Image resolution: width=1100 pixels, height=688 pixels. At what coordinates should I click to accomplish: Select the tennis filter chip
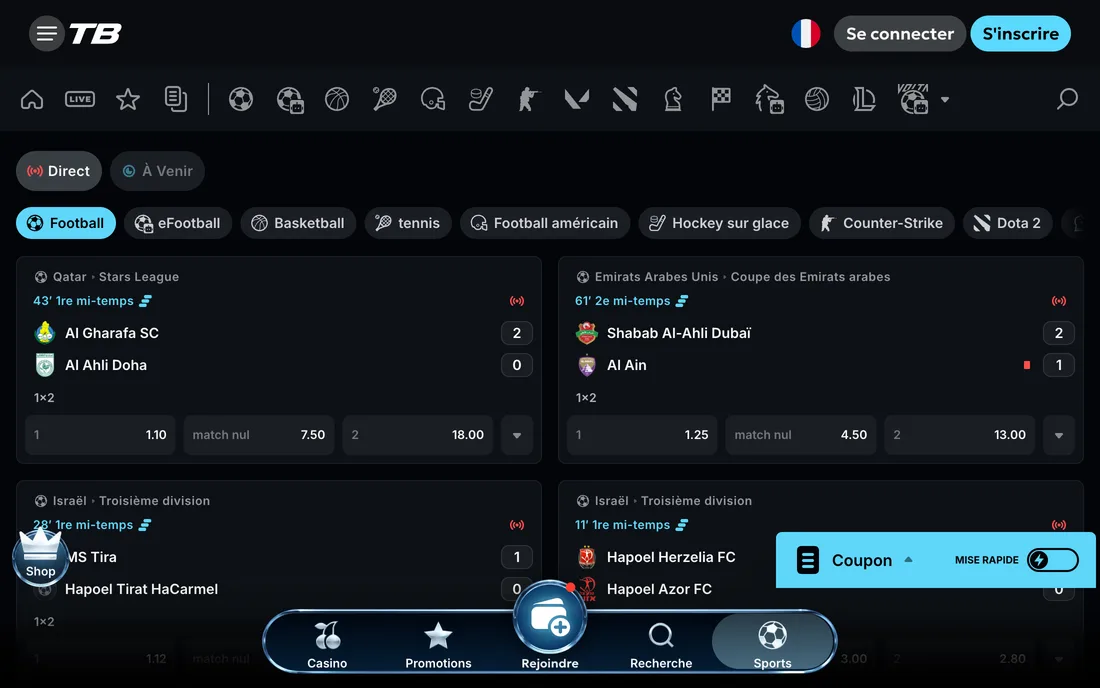coord(408,223)
